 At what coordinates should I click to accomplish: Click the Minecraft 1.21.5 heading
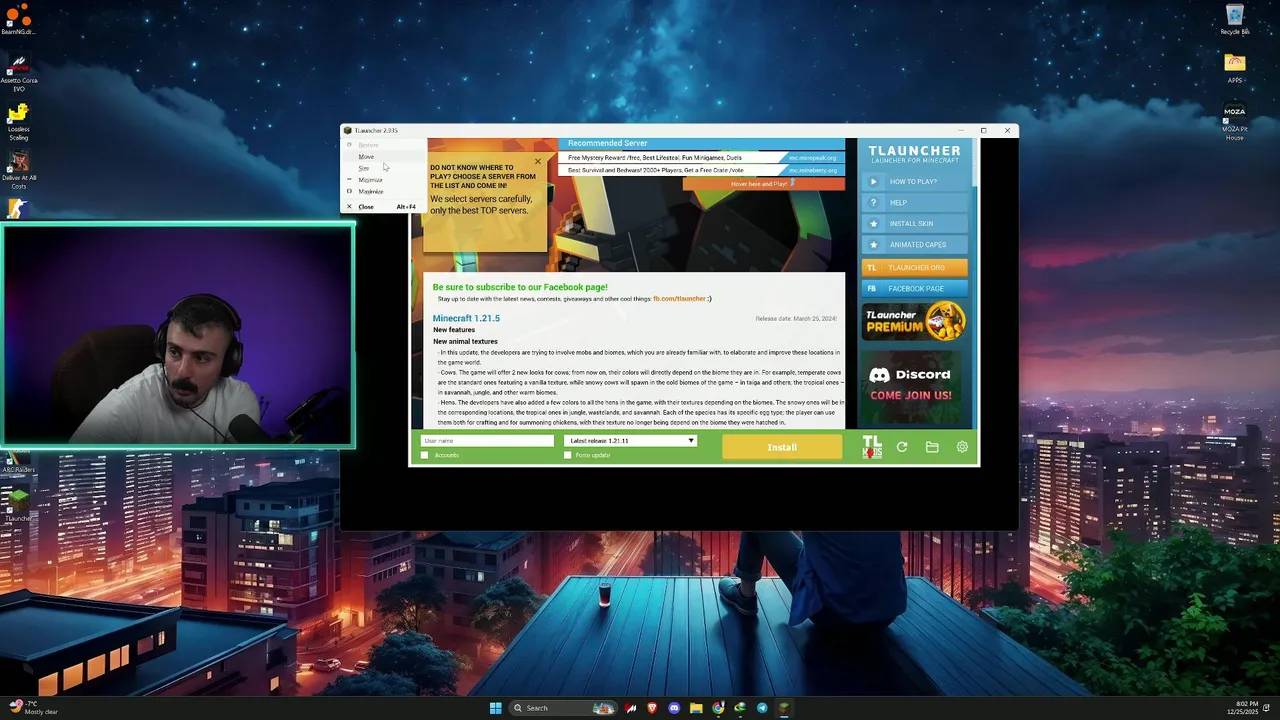pos(466,318)
